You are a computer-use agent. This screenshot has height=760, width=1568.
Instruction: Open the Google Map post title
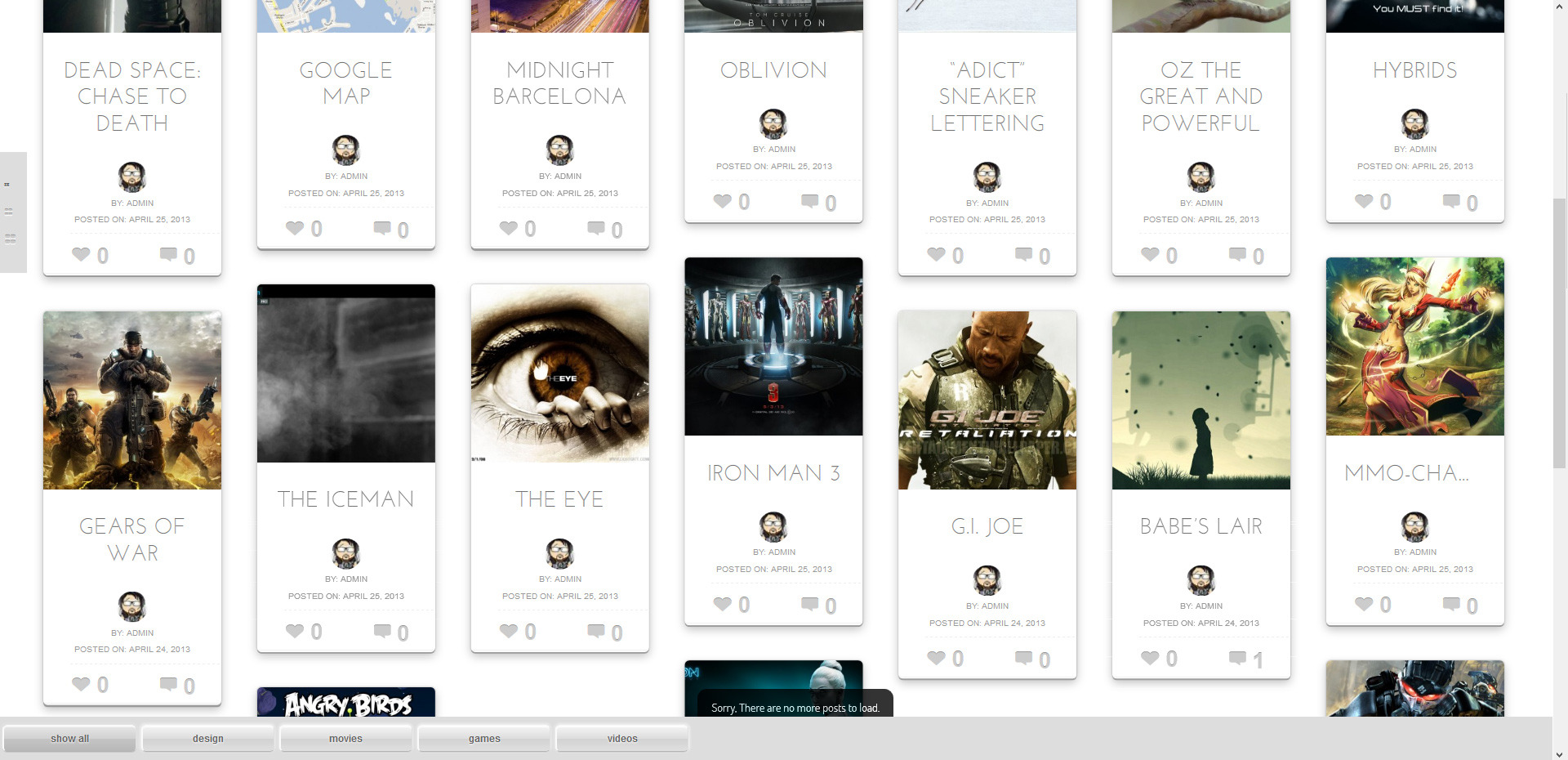346,83
